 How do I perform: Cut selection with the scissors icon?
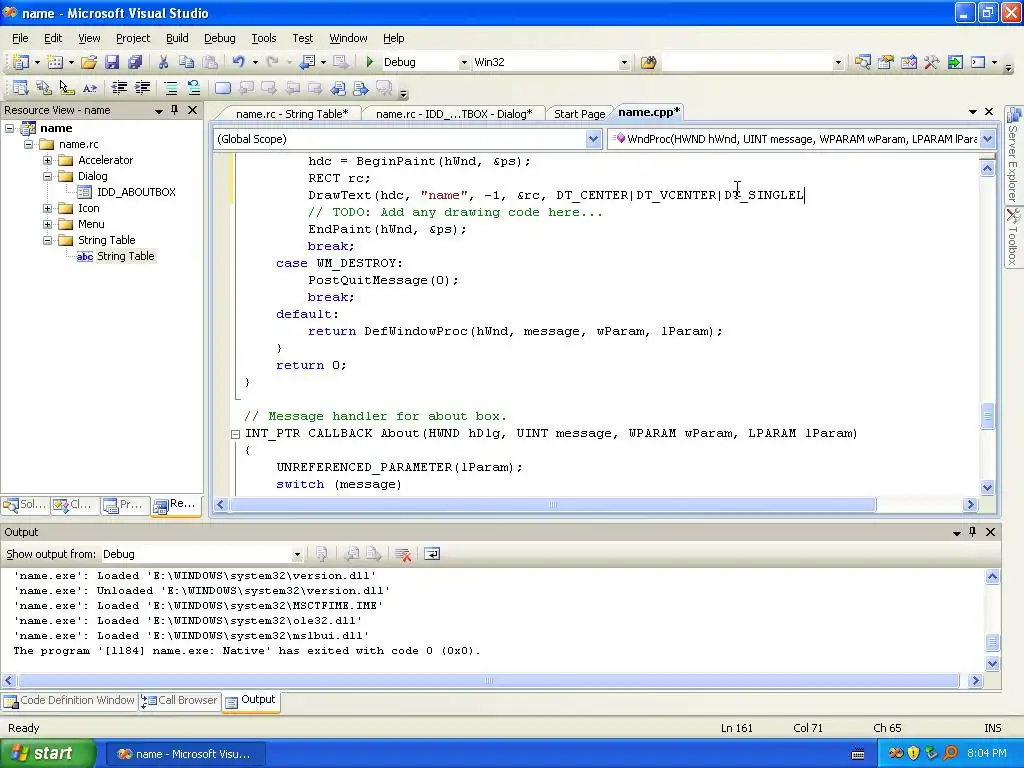[163, 62]
